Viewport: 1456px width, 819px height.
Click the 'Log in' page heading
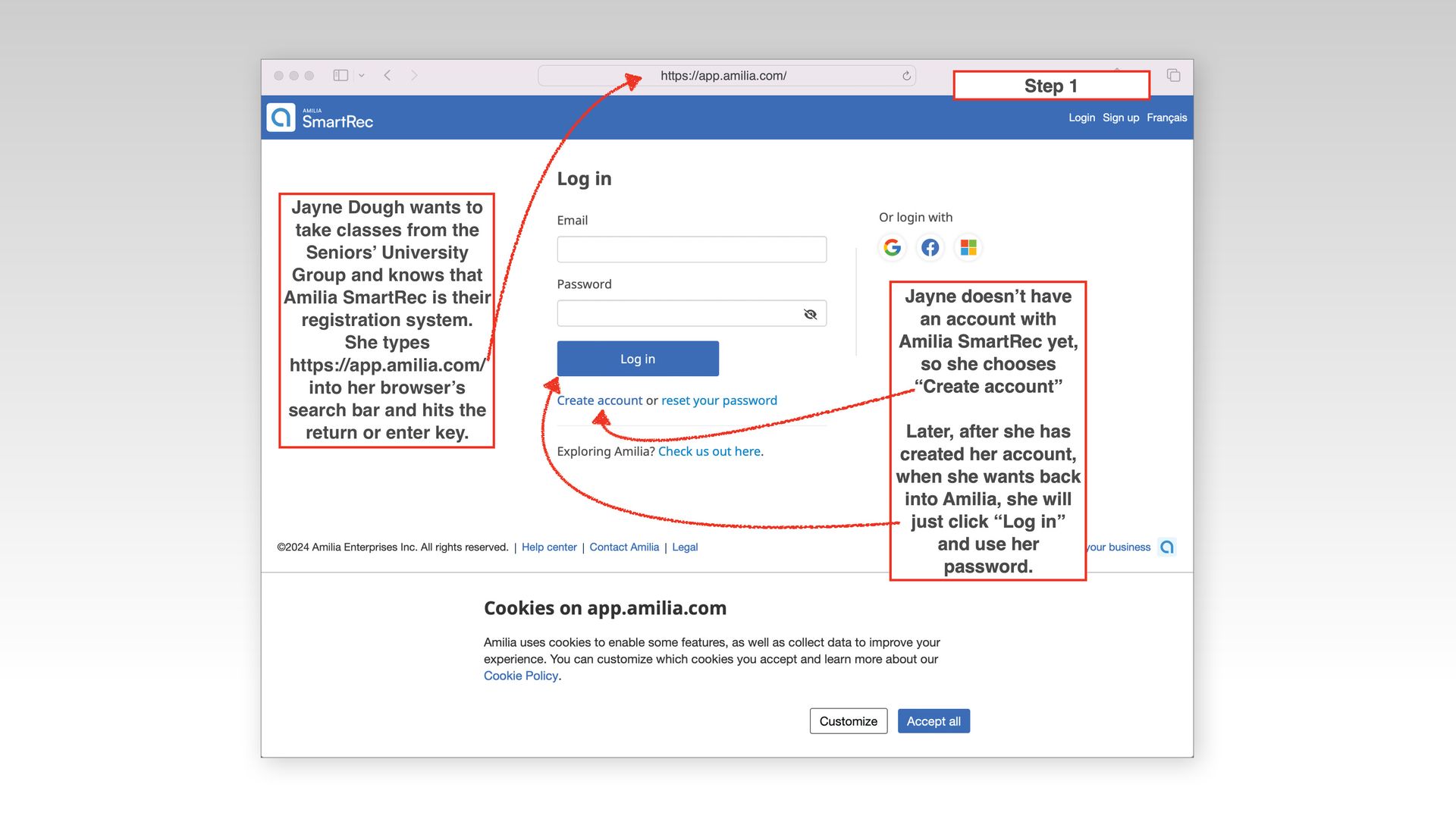pyautogui.click(x=584, y=179)
